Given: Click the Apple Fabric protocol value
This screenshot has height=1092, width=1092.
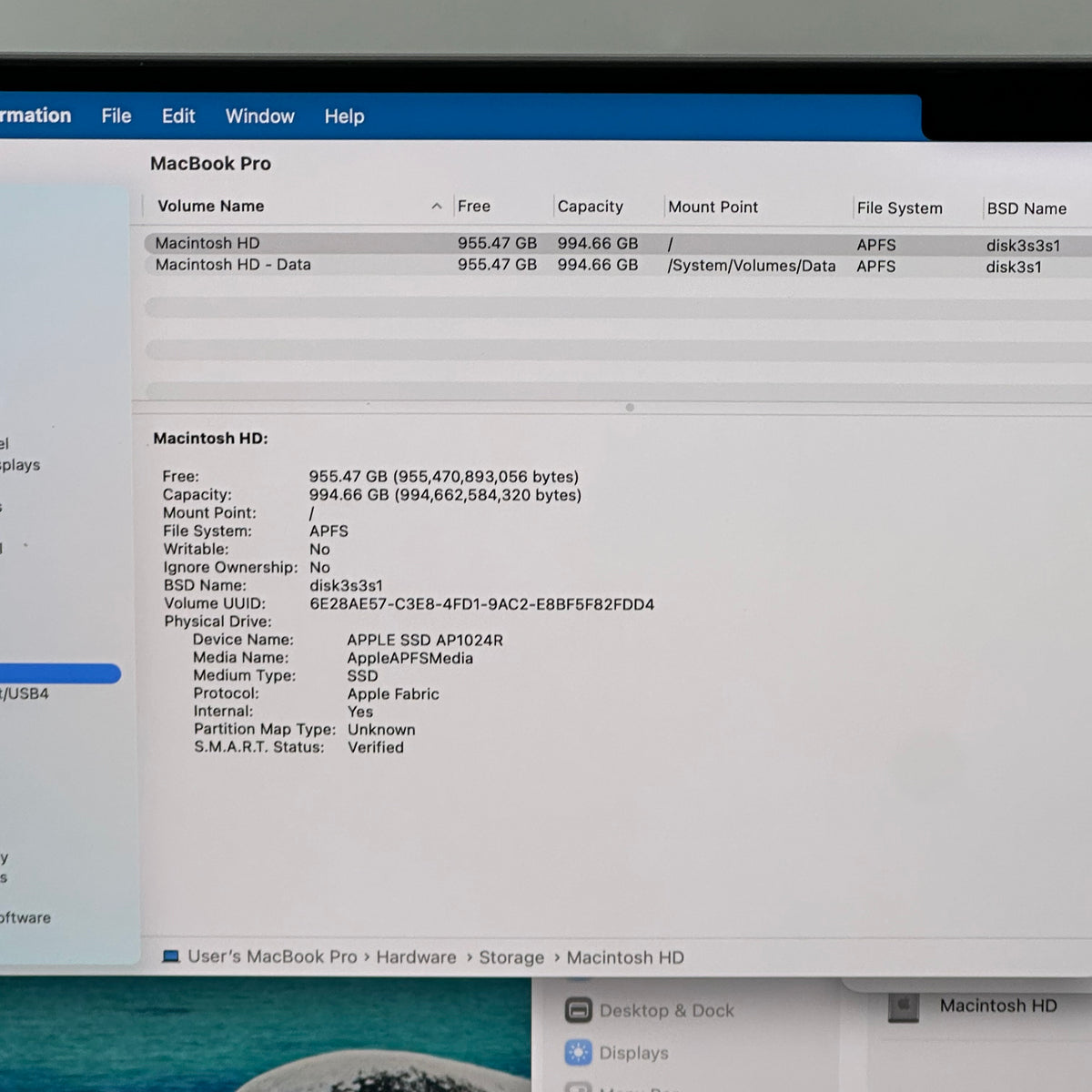Looking at the screenshot, I should pos(393,694).
